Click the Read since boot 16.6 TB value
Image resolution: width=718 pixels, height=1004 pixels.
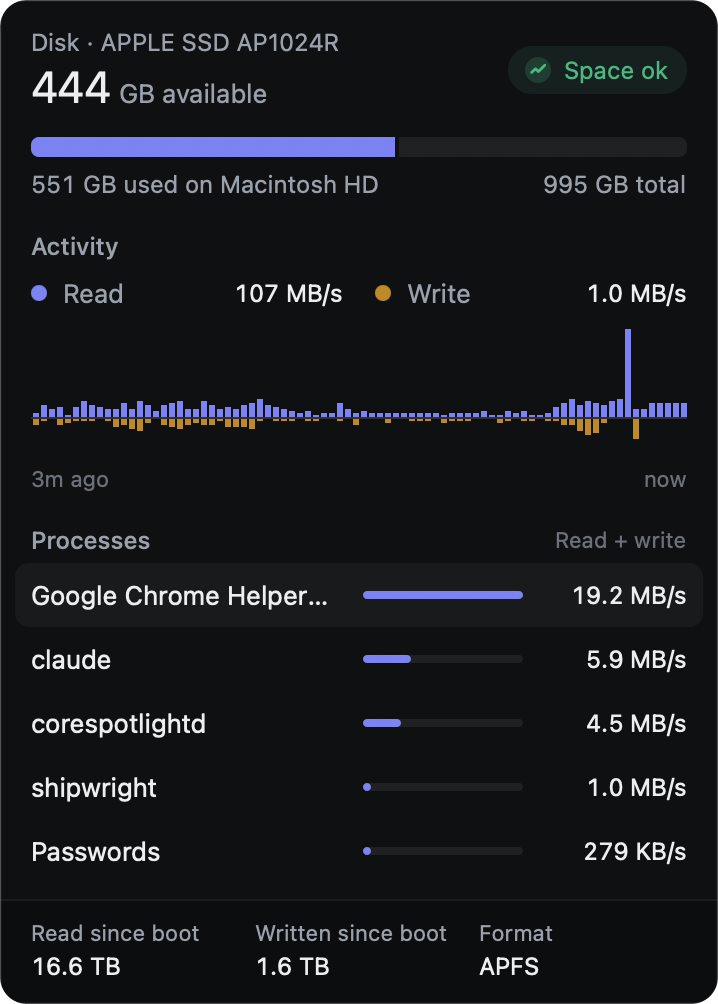click(x=76, y=966)
